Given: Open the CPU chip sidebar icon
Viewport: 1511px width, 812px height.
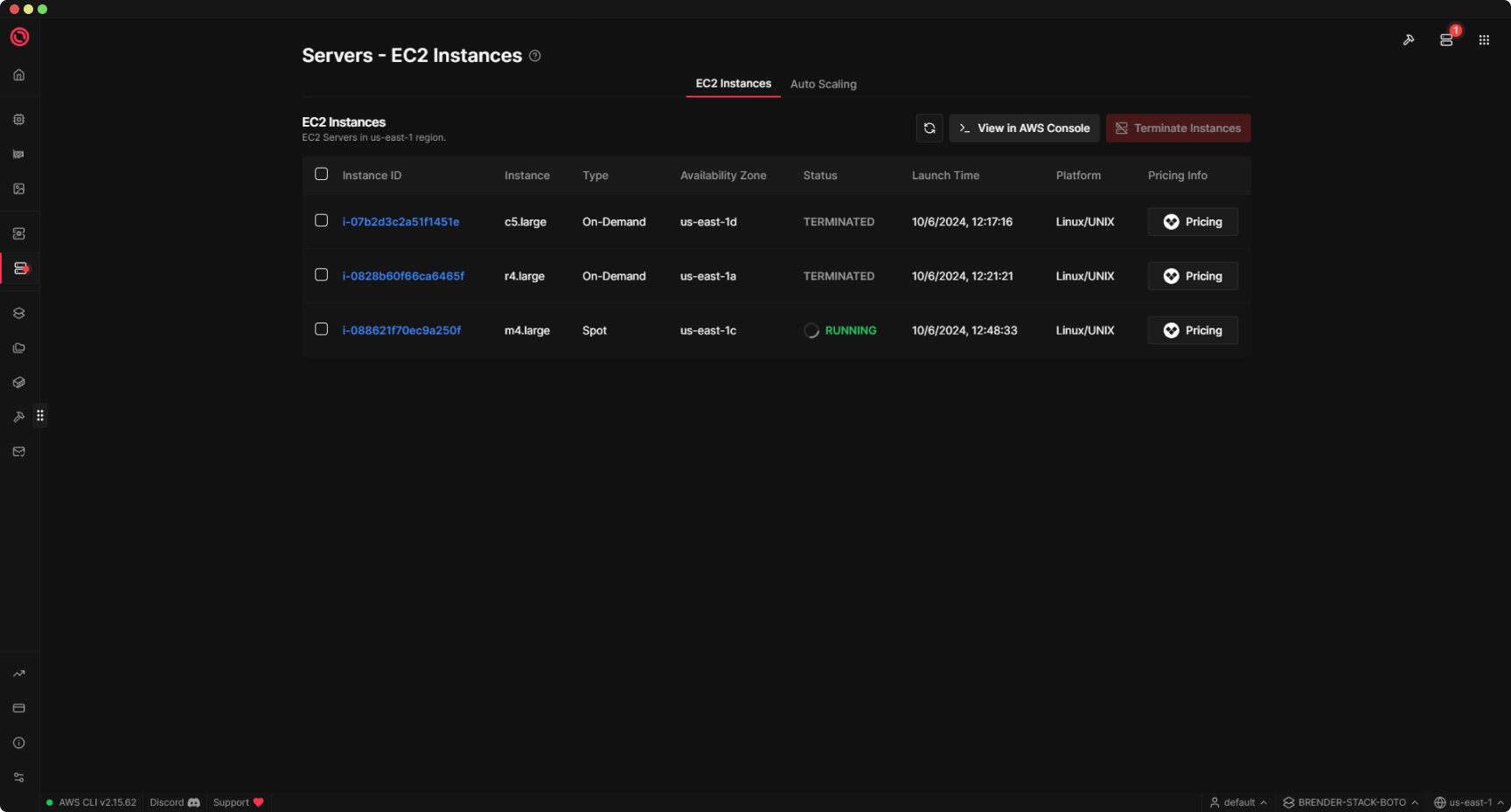Looking at the screenshot, I should (x=19, y=120).
